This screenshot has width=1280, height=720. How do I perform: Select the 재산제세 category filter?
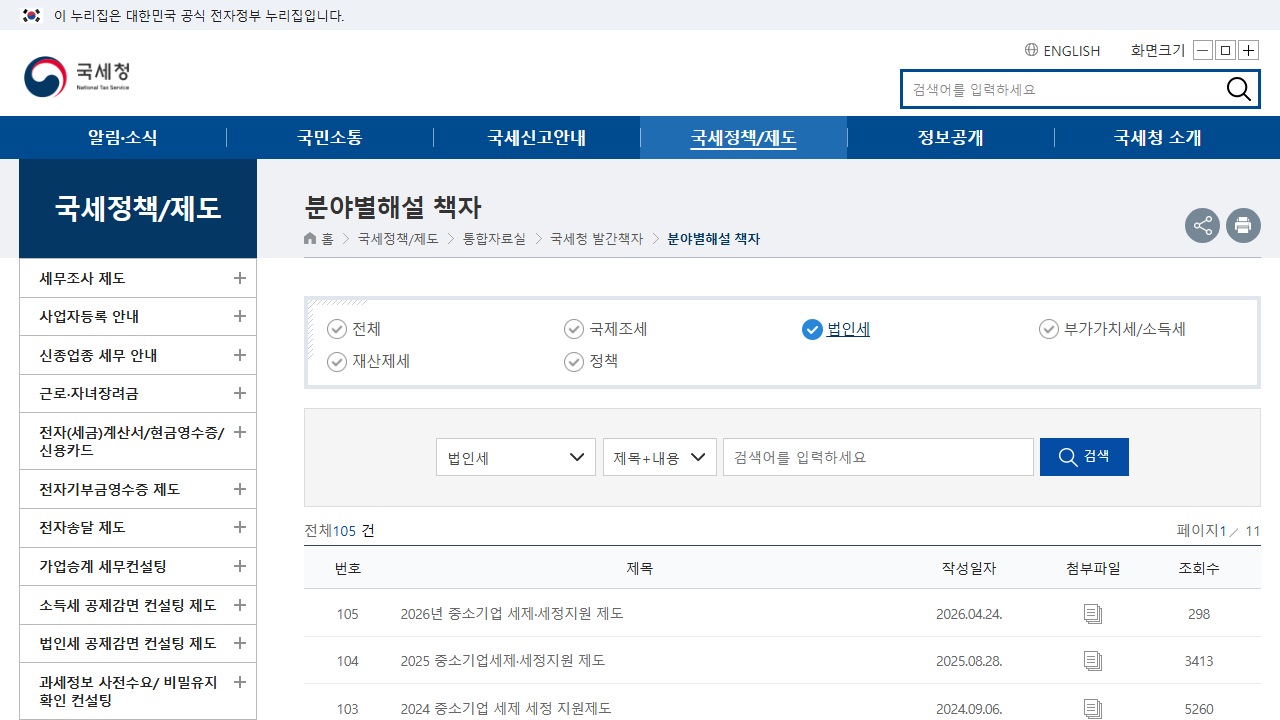click(368, 361)
